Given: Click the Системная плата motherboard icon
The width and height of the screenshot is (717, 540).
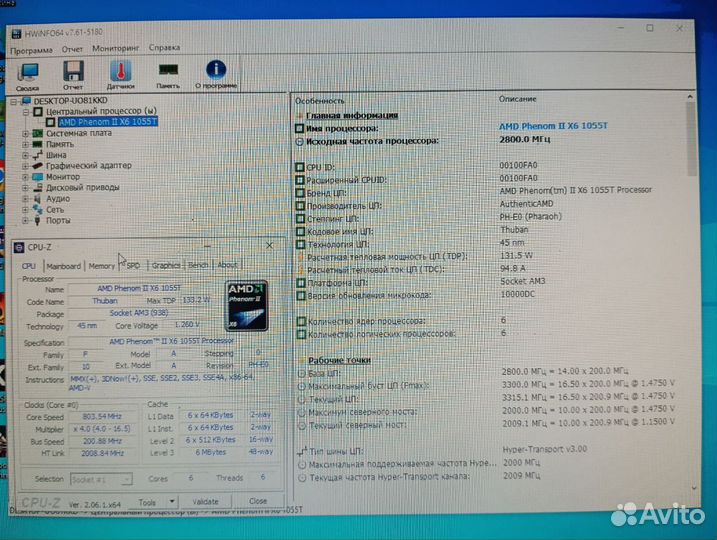Looking at the screenshot, I should click(x=37, y=133).
